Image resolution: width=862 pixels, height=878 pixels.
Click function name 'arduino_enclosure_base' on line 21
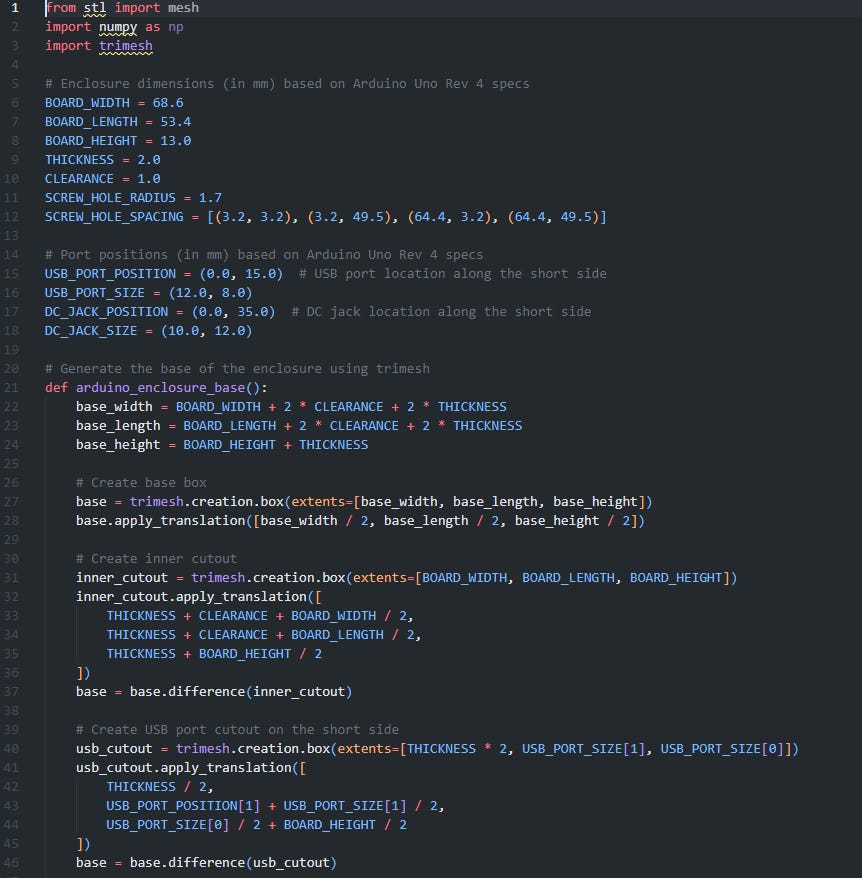click(161, 388)
